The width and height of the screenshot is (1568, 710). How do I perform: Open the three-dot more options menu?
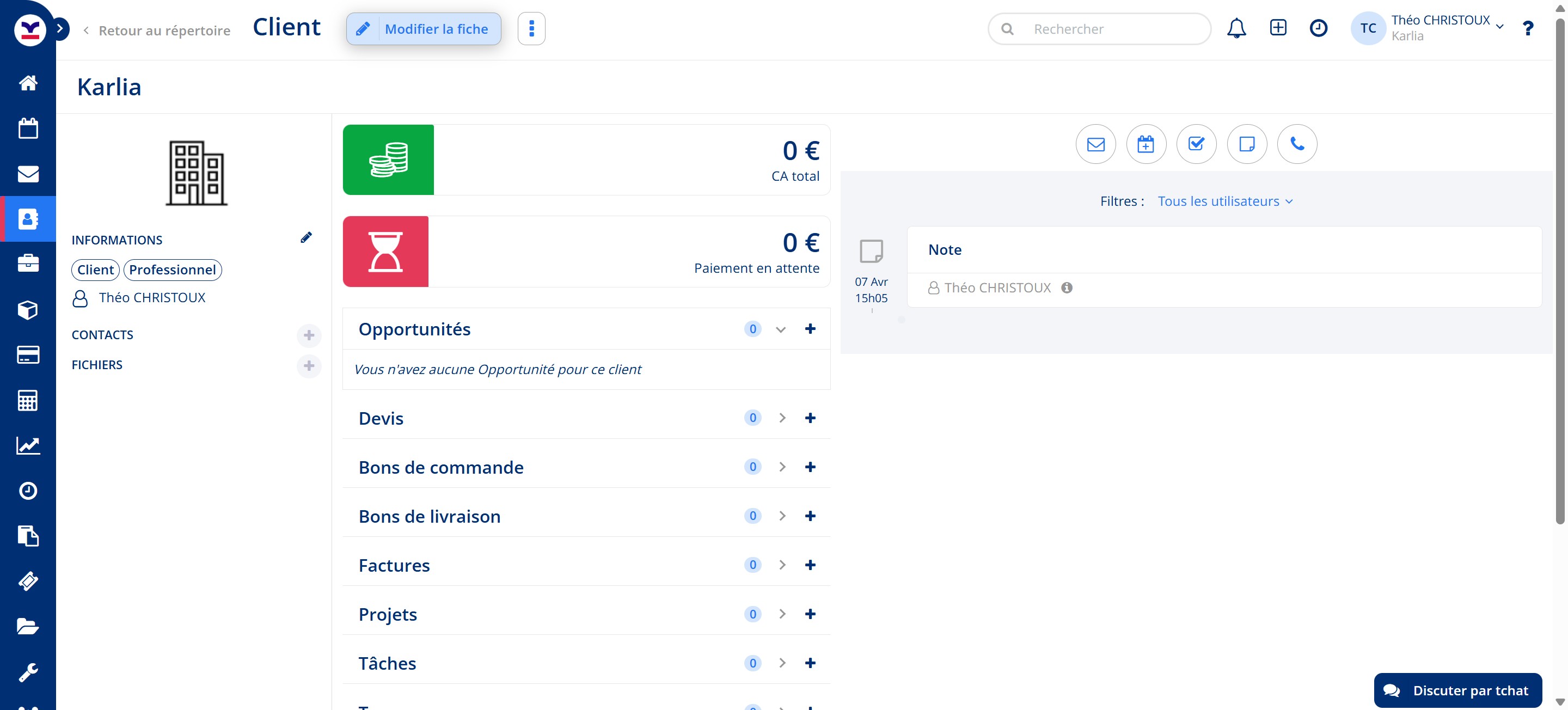point(531,29)
